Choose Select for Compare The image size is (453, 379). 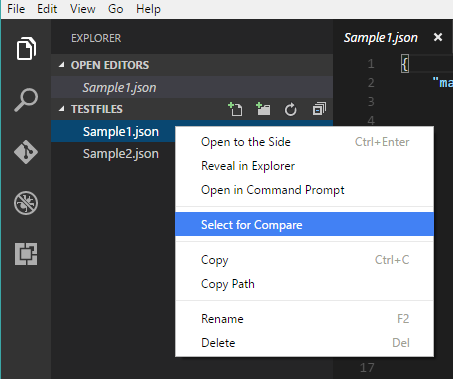click(304, 224)
